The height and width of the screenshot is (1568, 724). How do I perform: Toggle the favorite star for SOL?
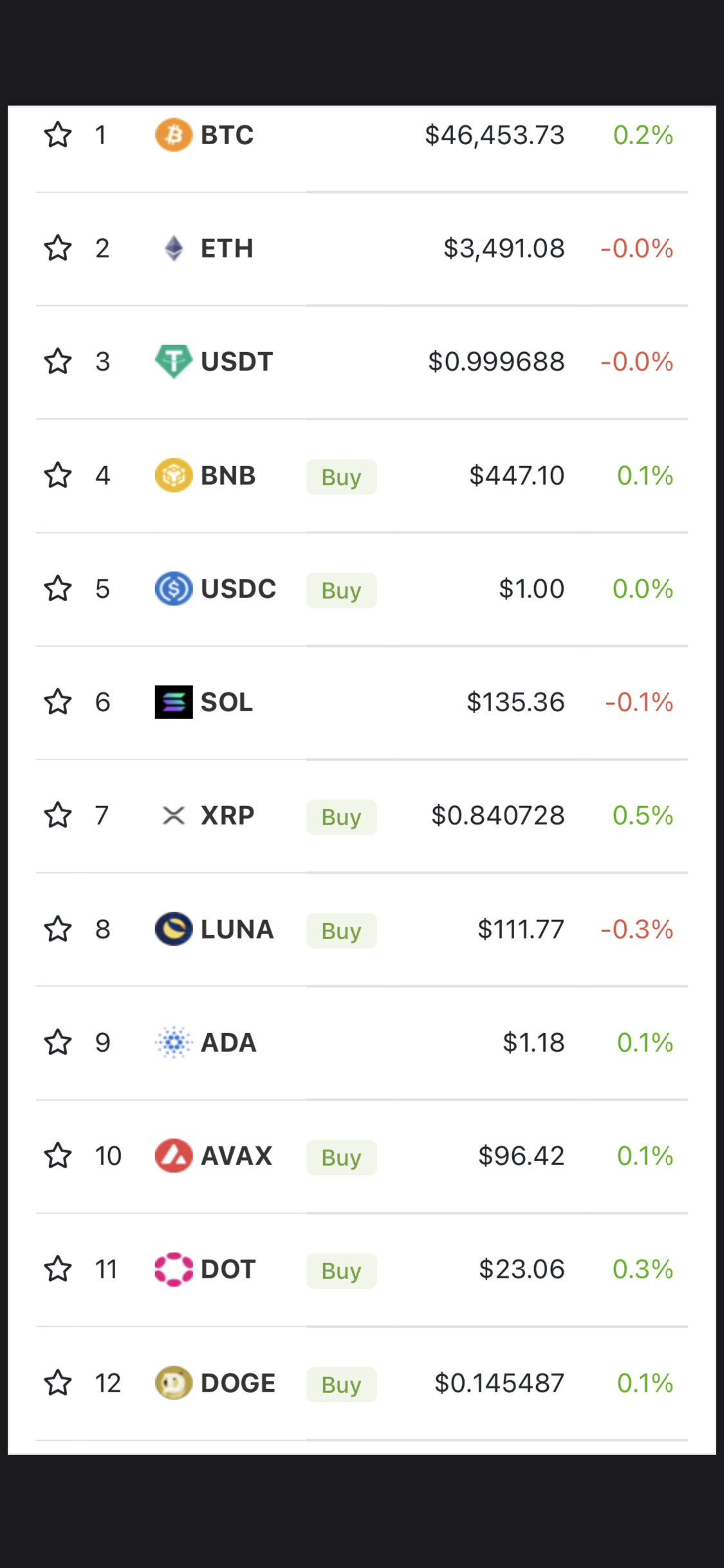(58, 702)
